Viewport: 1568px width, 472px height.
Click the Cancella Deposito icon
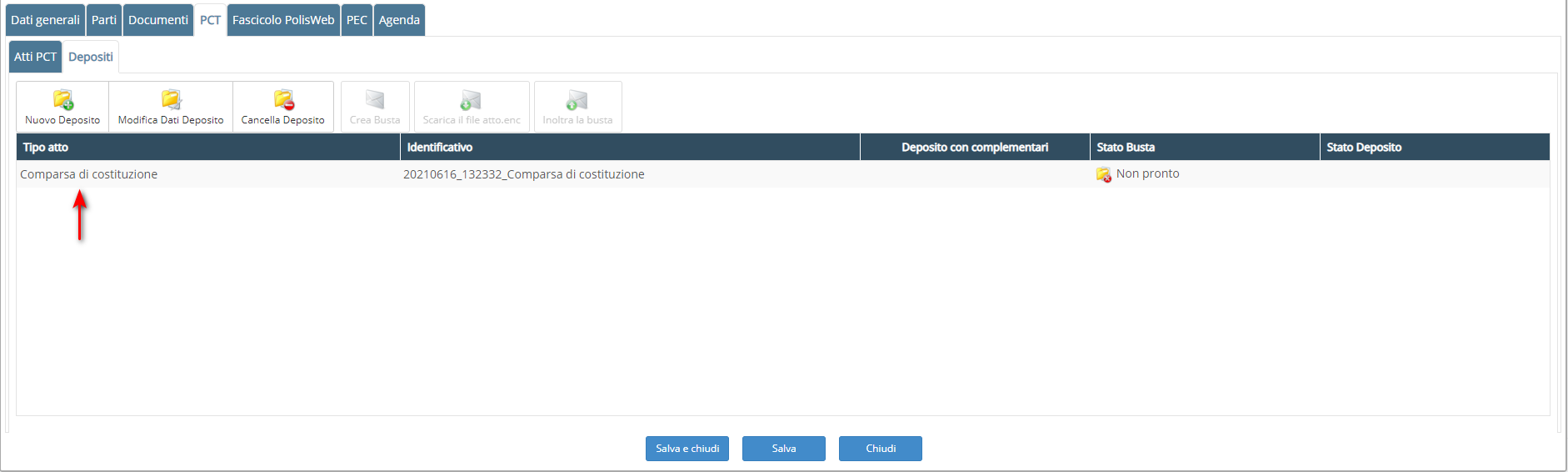coord(283,100)
